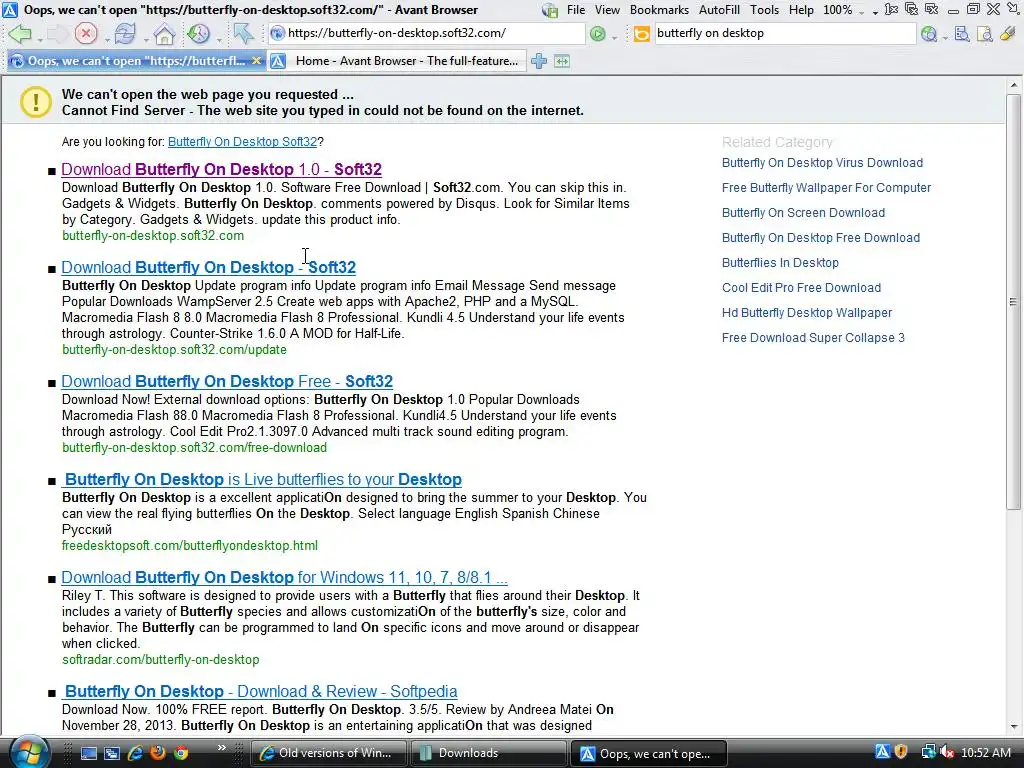Open the View menu
Viewport: 1024px width, 768px height.
[x=607, y=10]
